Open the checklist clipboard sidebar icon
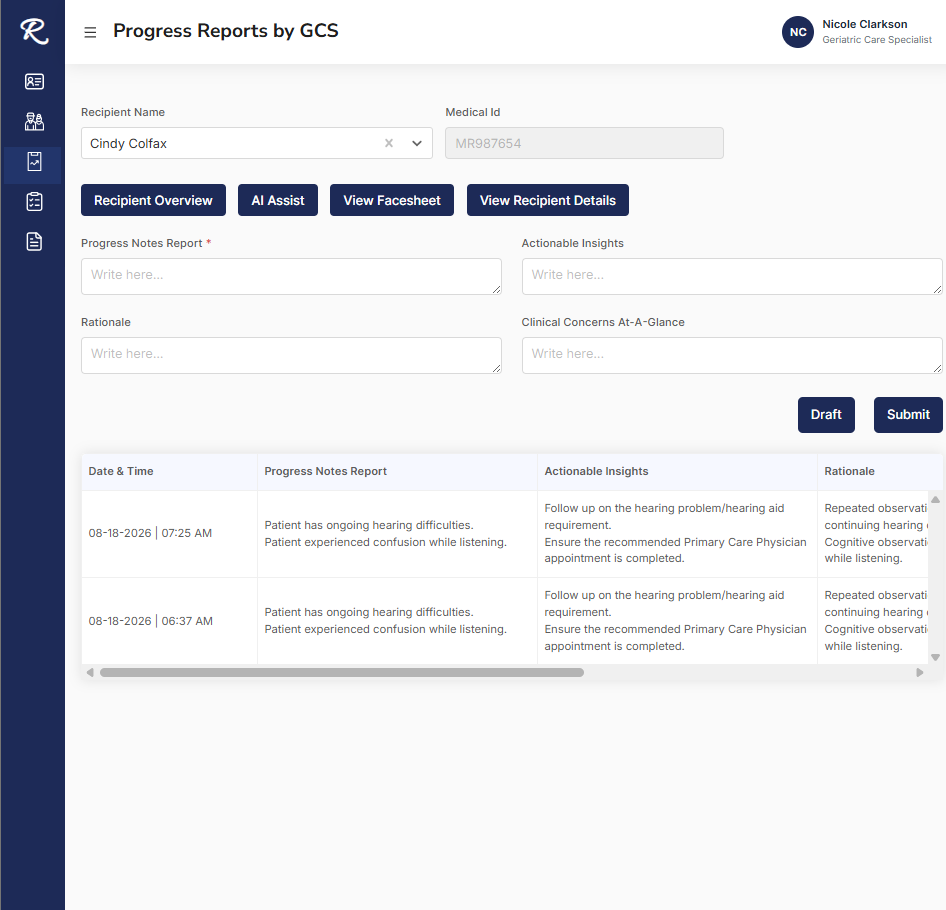This screenshot has width=946, height=910. (34, 202)
